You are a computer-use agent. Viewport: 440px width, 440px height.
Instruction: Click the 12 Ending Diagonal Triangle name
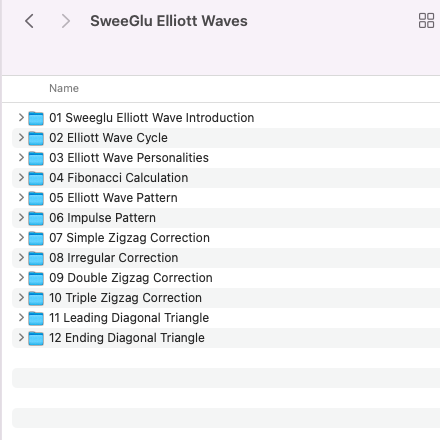pos(127,338)
